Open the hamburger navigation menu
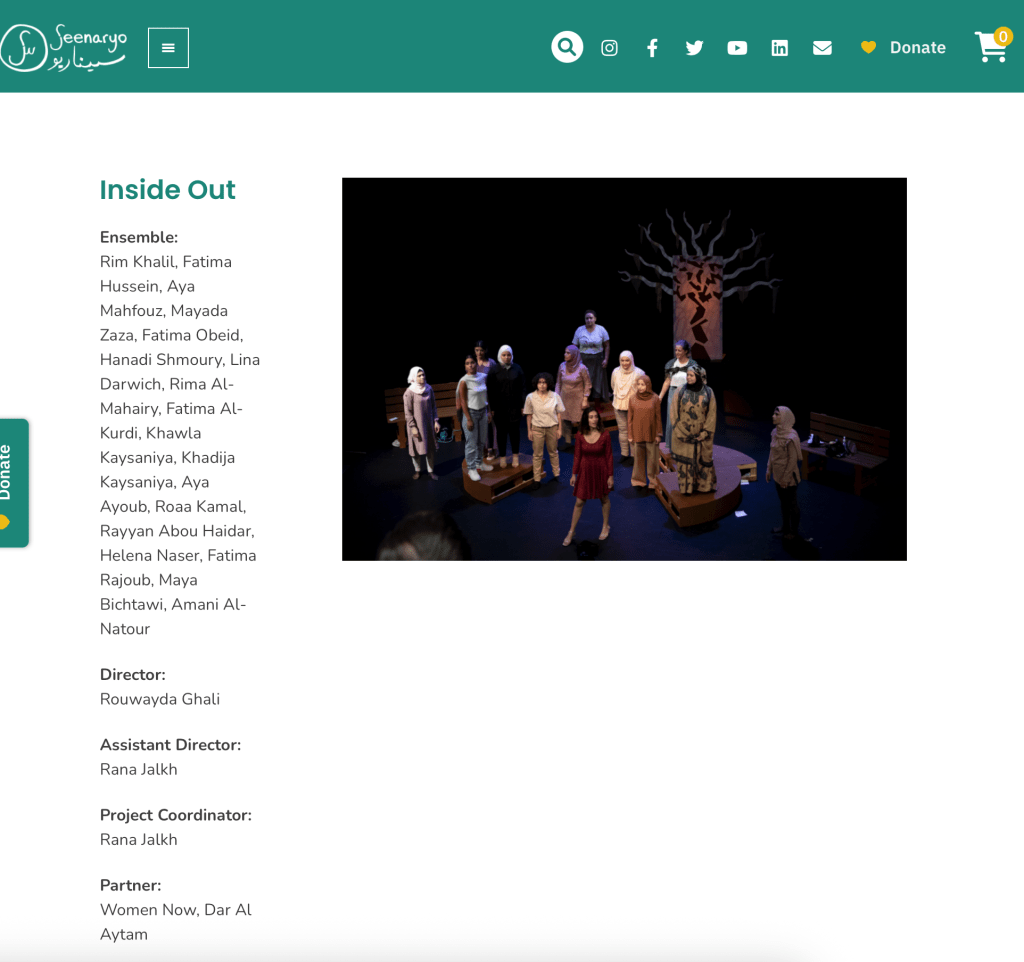 point(168,48)
